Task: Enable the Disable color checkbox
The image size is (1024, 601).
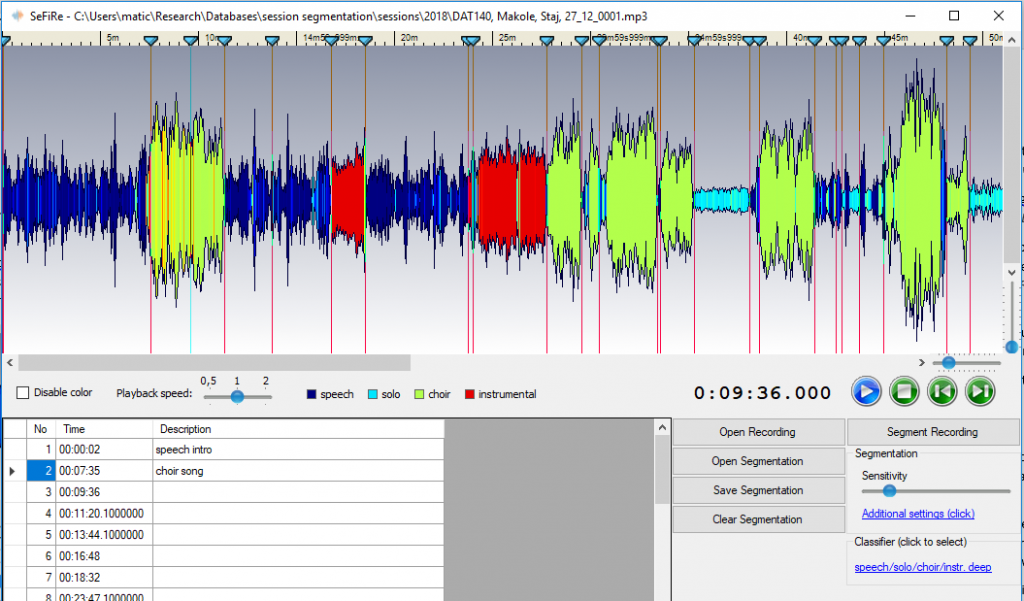Action: click(x=23, y=393)
